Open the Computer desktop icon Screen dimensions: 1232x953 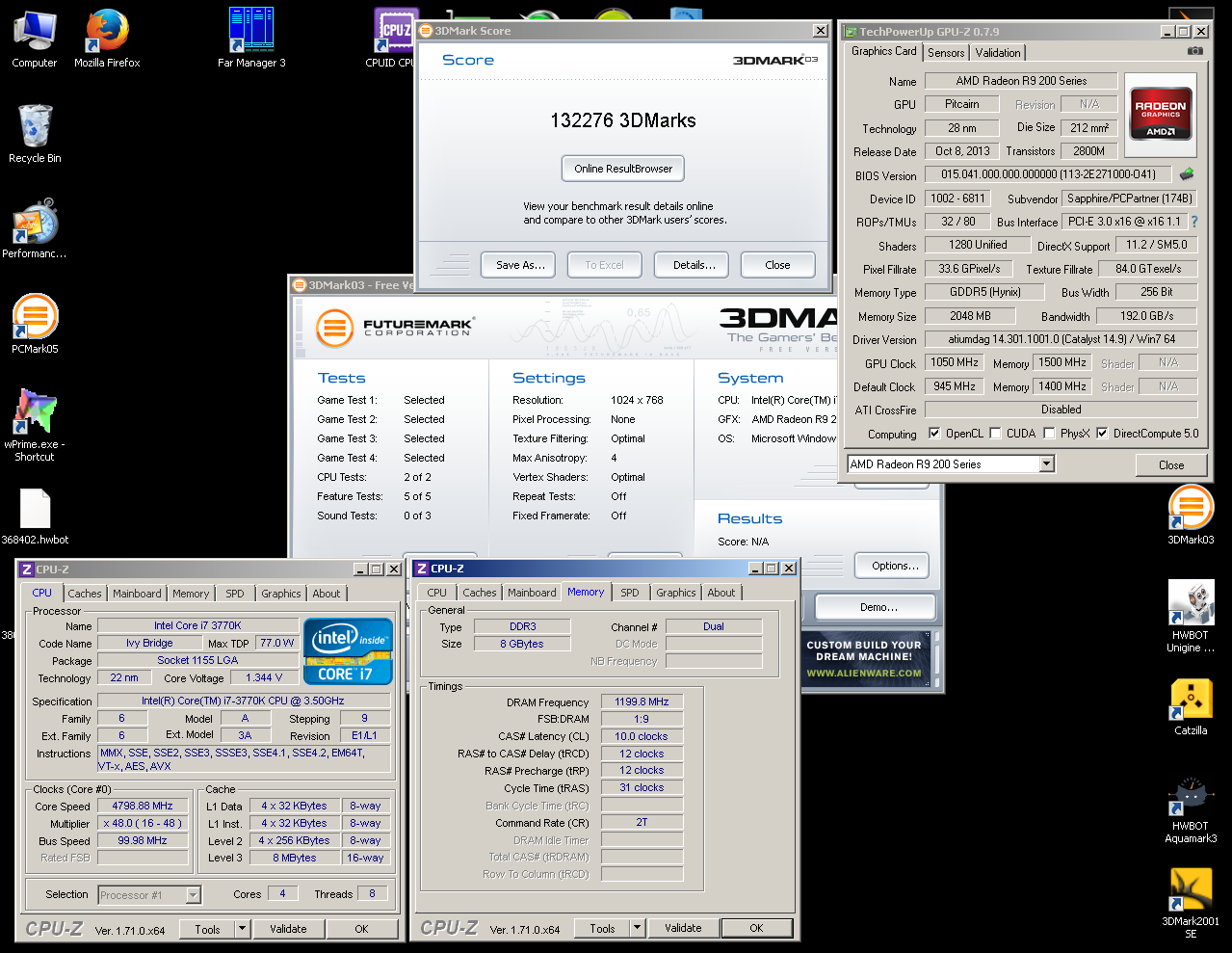point(35,39)
